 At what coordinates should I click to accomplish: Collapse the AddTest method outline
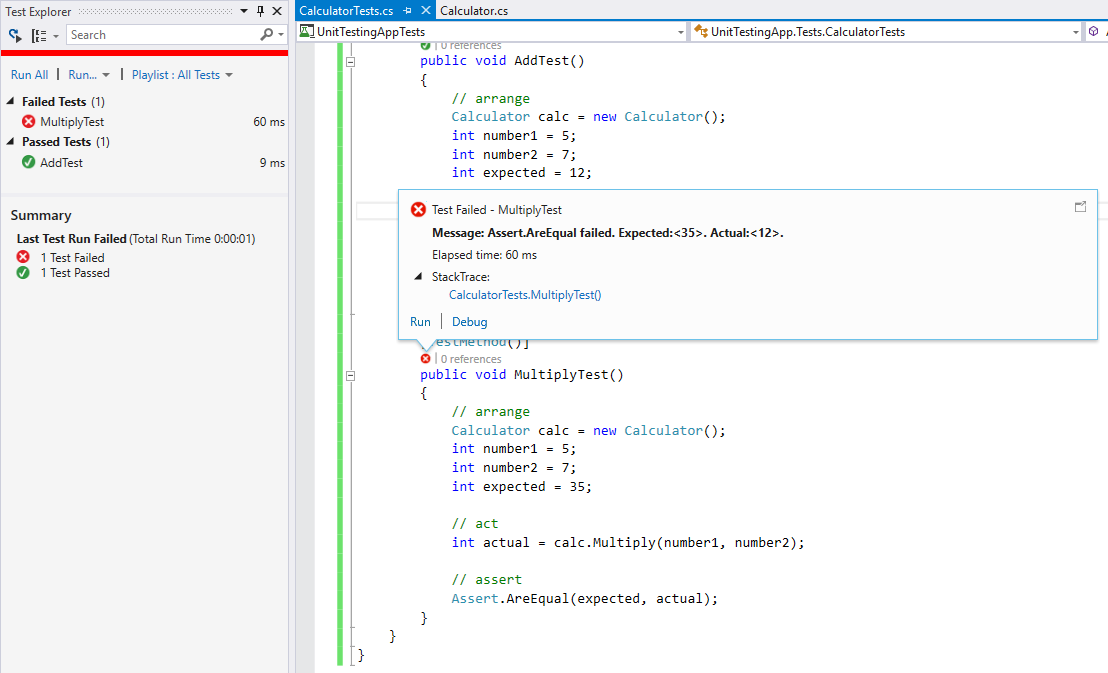coord(350,62)
